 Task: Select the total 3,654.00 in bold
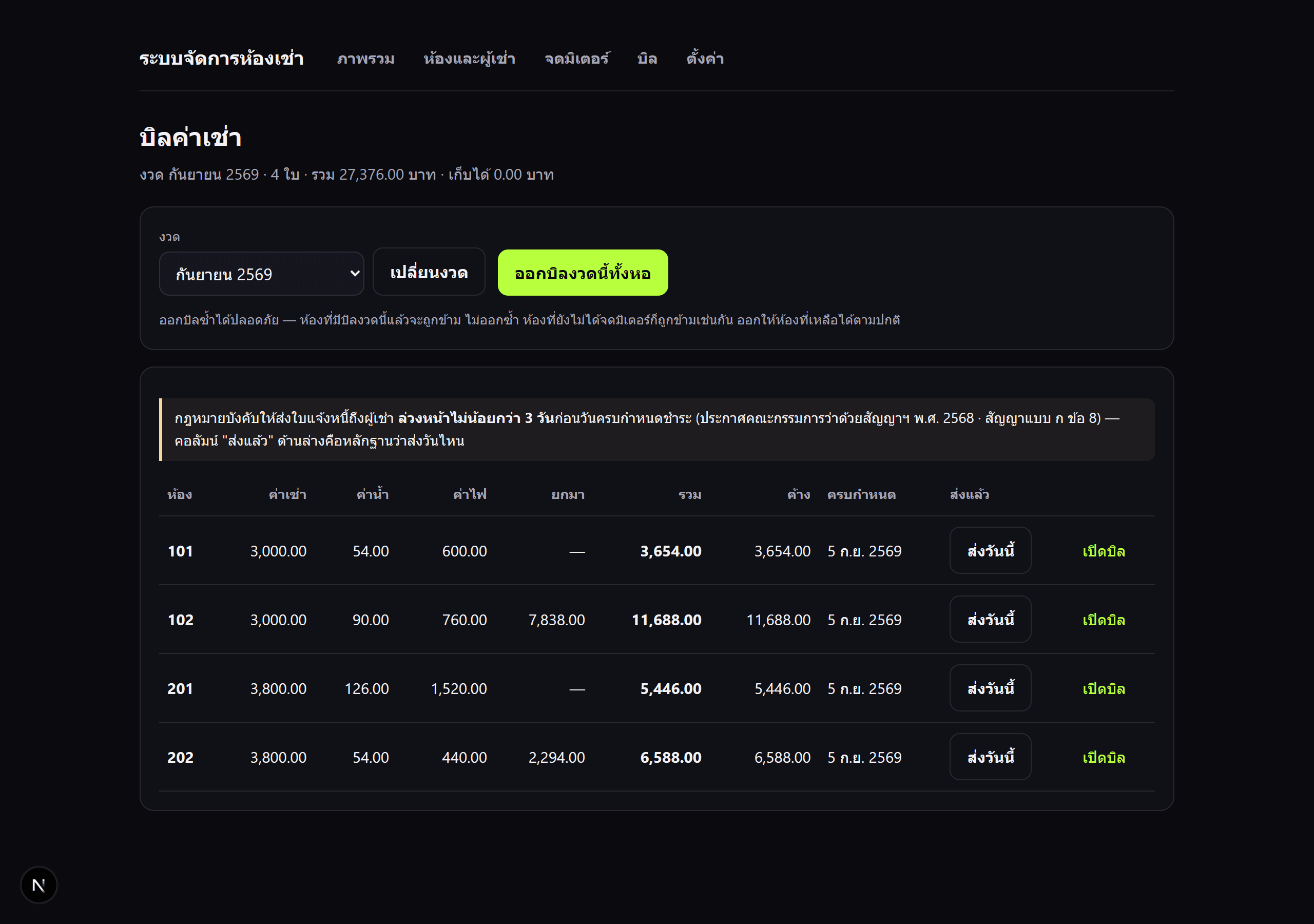click(671, 551)
